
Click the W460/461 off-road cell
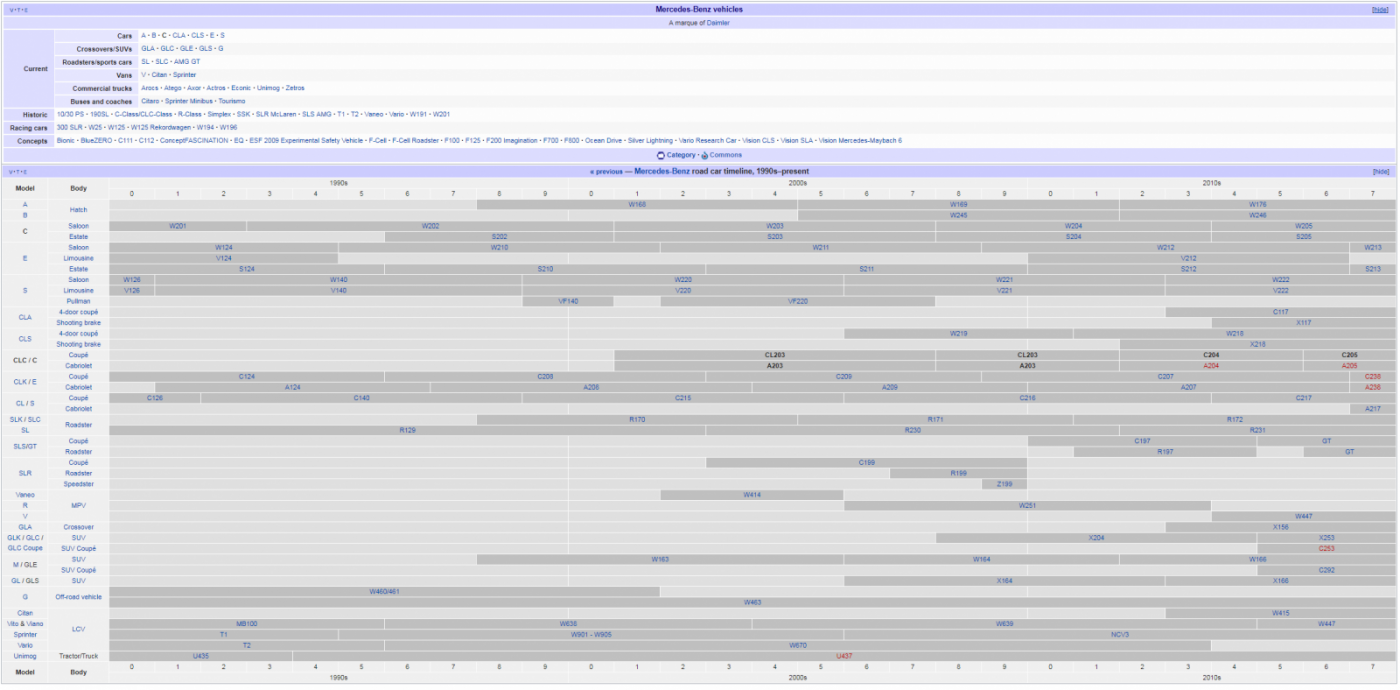pos(384,591)
